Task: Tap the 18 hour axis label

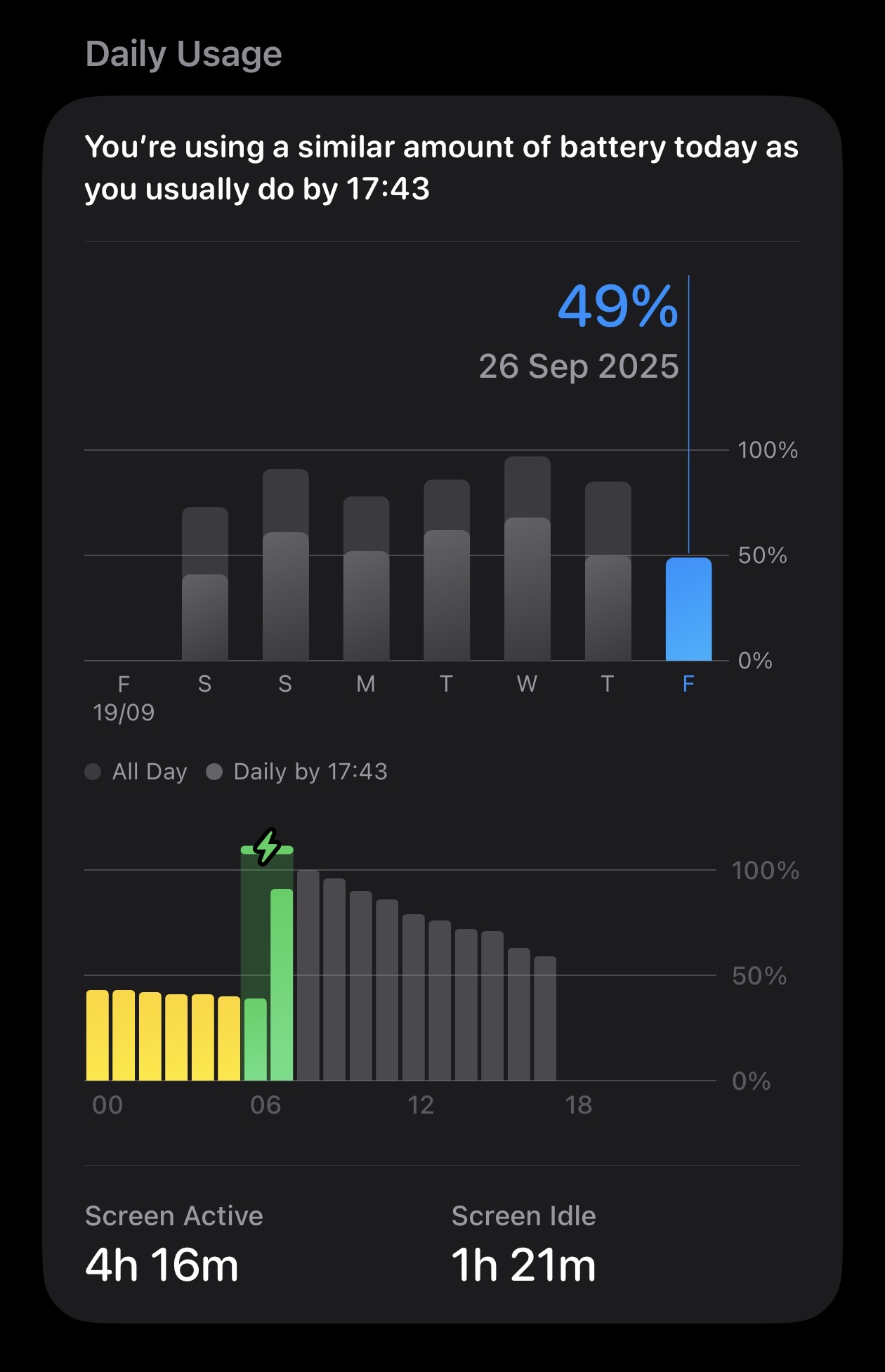Action: click(579, 1105)
